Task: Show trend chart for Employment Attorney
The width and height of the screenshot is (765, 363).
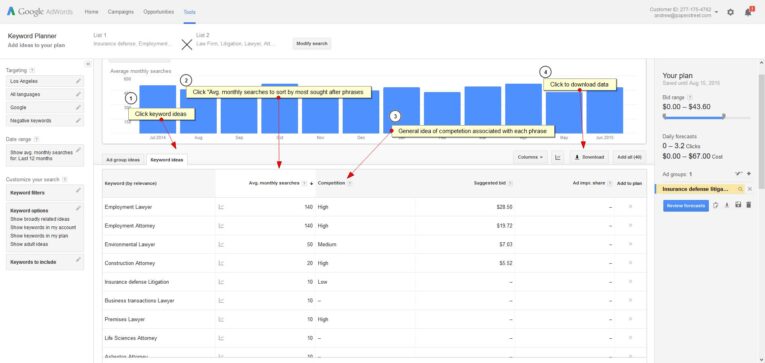Action: pos(221,226)
